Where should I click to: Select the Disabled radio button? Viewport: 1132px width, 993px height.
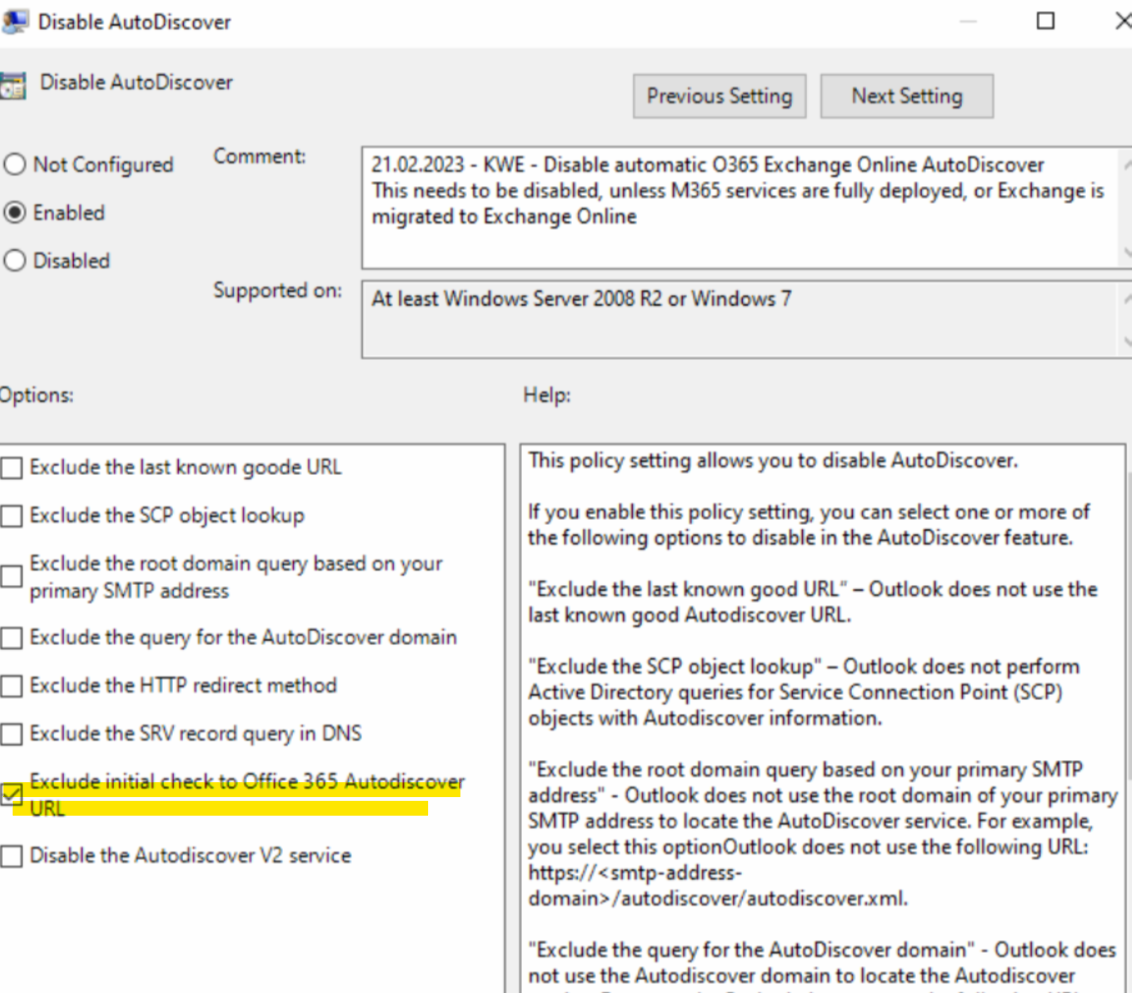point(15,261)
